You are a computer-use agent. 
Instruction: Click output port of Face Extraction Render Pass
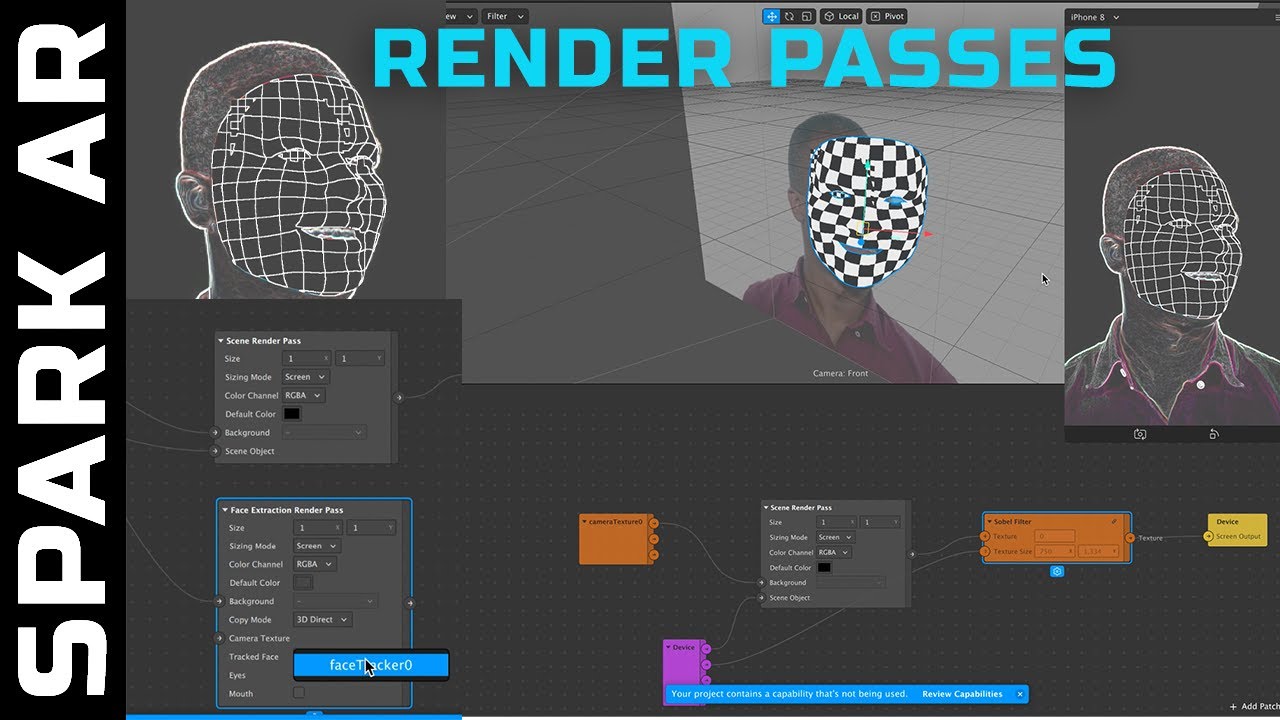tap(410, 603)
